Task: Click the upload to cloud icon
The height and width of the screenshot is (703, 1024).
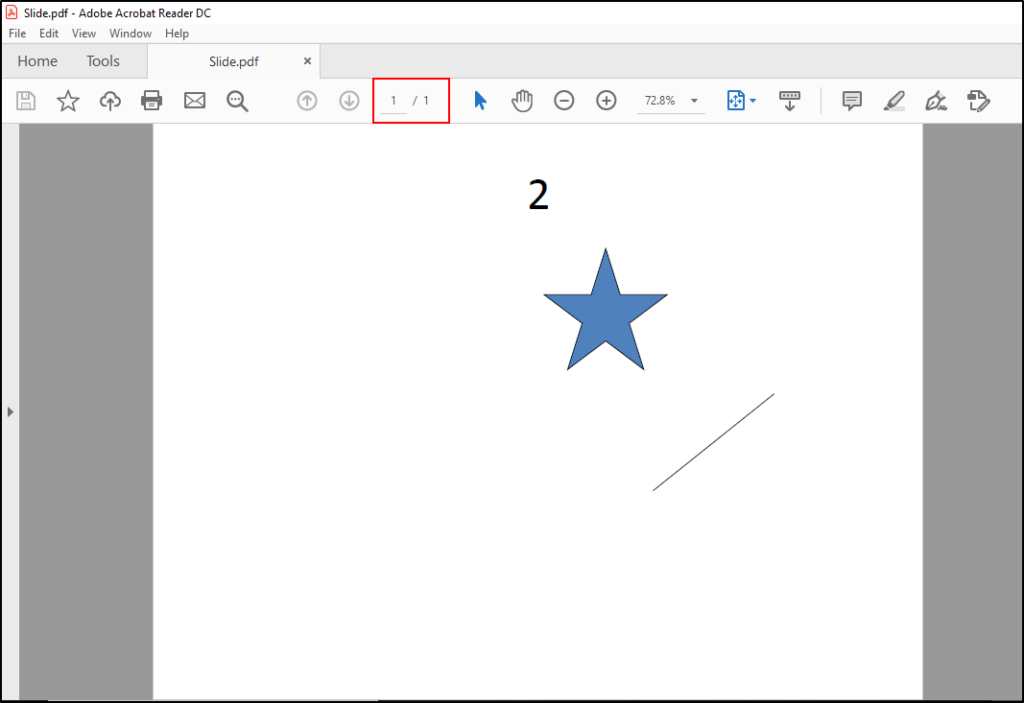Action: (x=110, y=100)
